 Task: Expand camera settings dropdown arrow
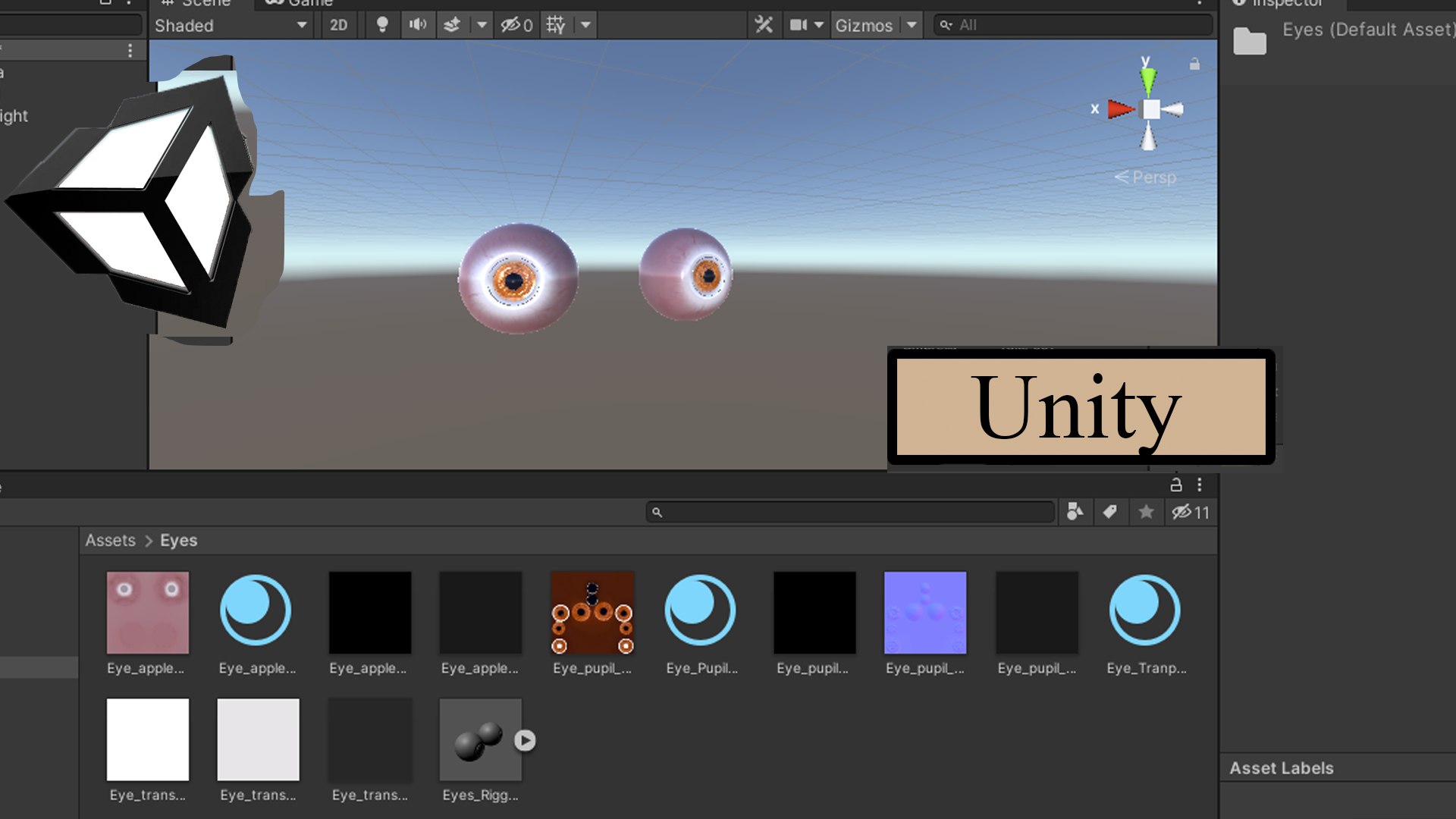(819, 25)
